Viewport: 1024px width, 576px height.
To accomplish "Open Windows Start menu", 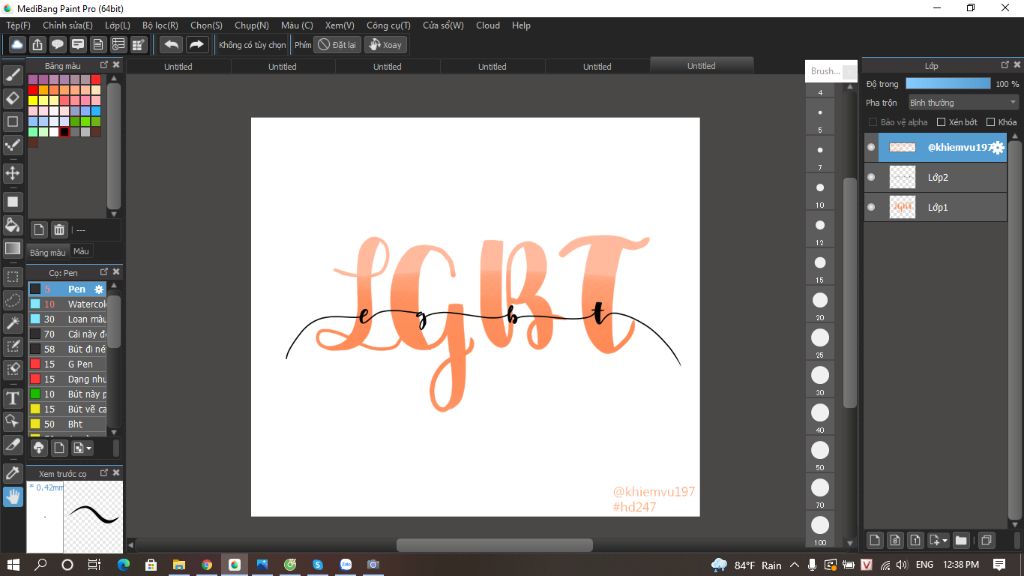I will pyautogui.click(x=13, y=564).
